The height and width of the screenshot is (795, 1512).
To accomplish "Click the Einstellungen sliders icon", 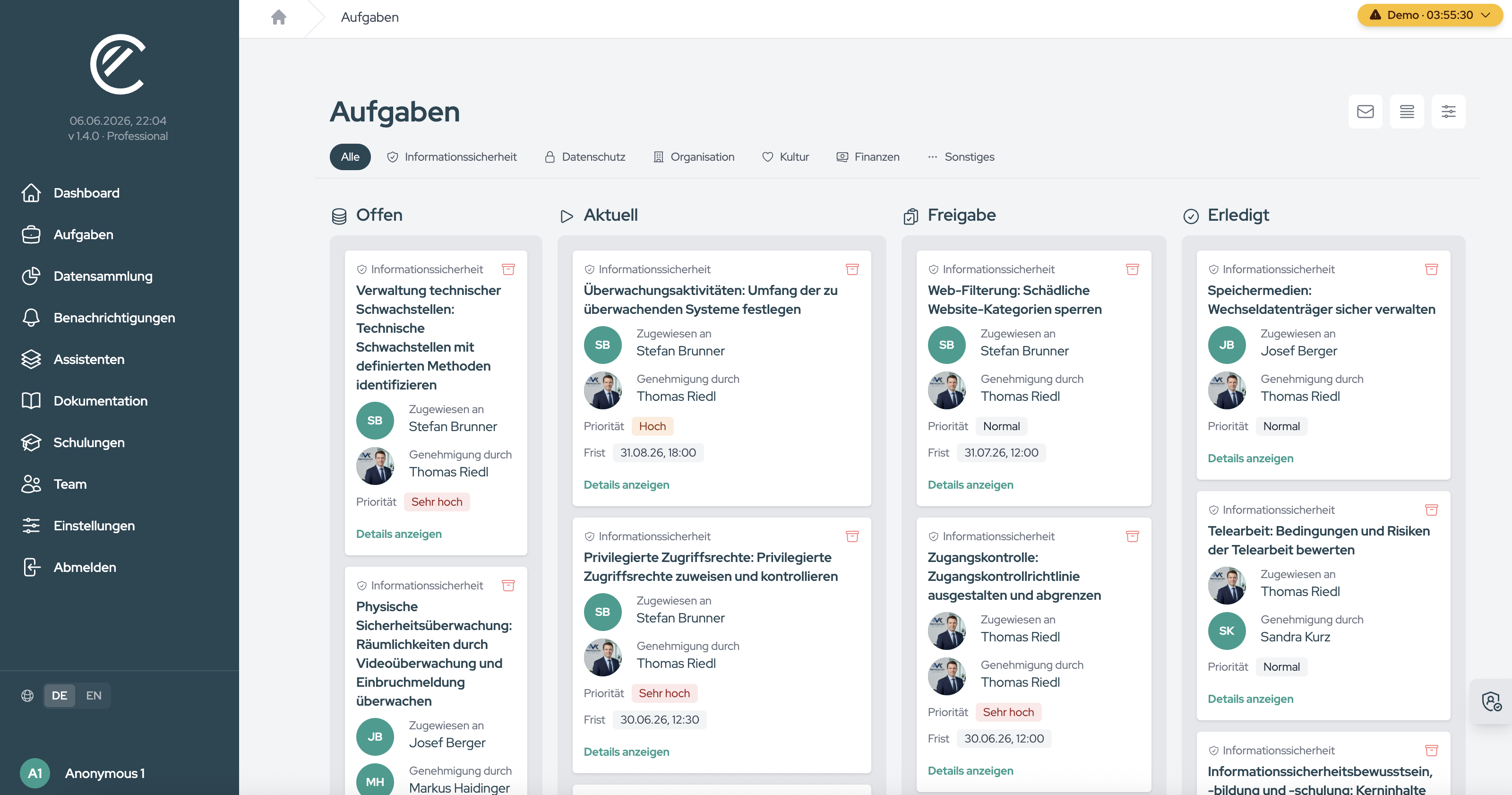I will [x=31, y=526].
